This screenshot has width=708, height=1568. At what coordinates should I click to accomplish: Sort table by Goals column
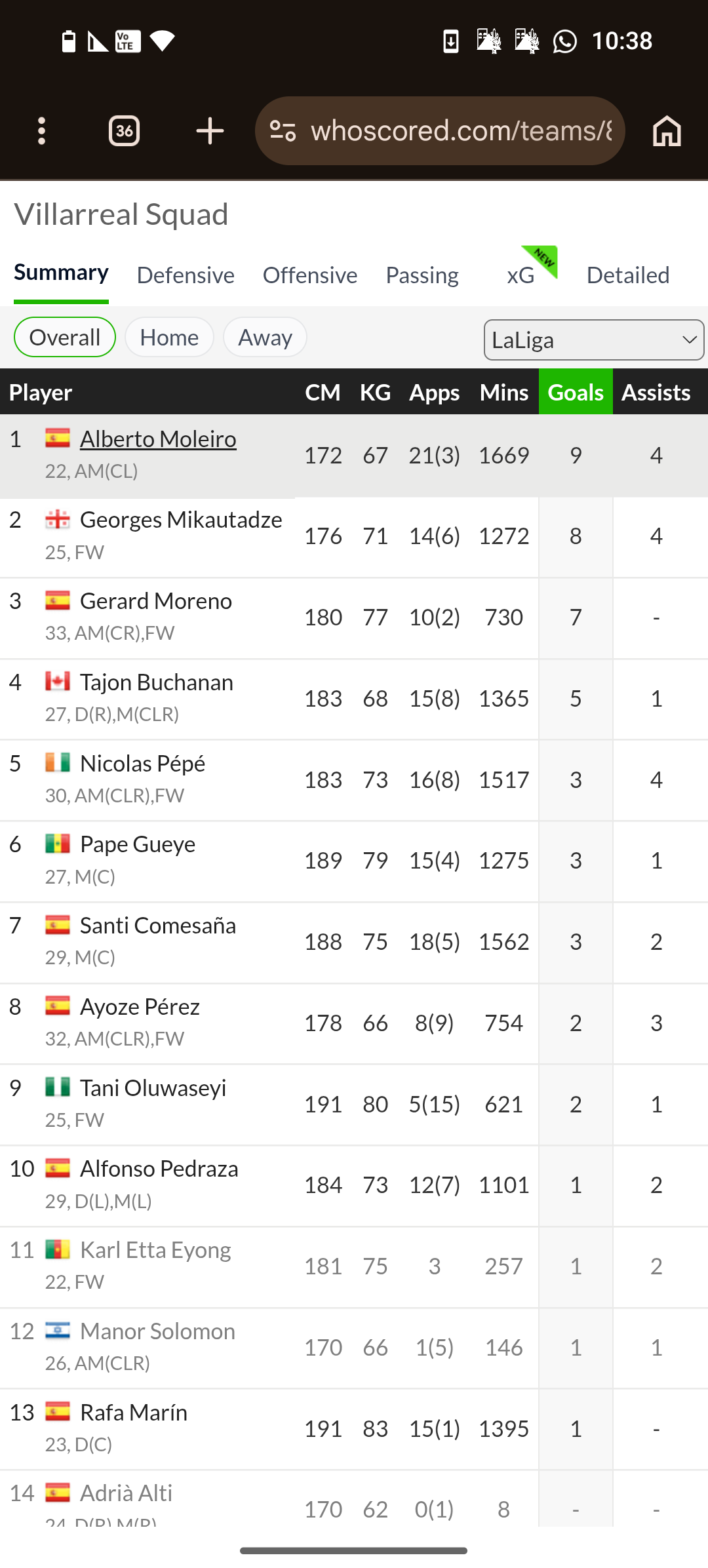pos(576,392)
